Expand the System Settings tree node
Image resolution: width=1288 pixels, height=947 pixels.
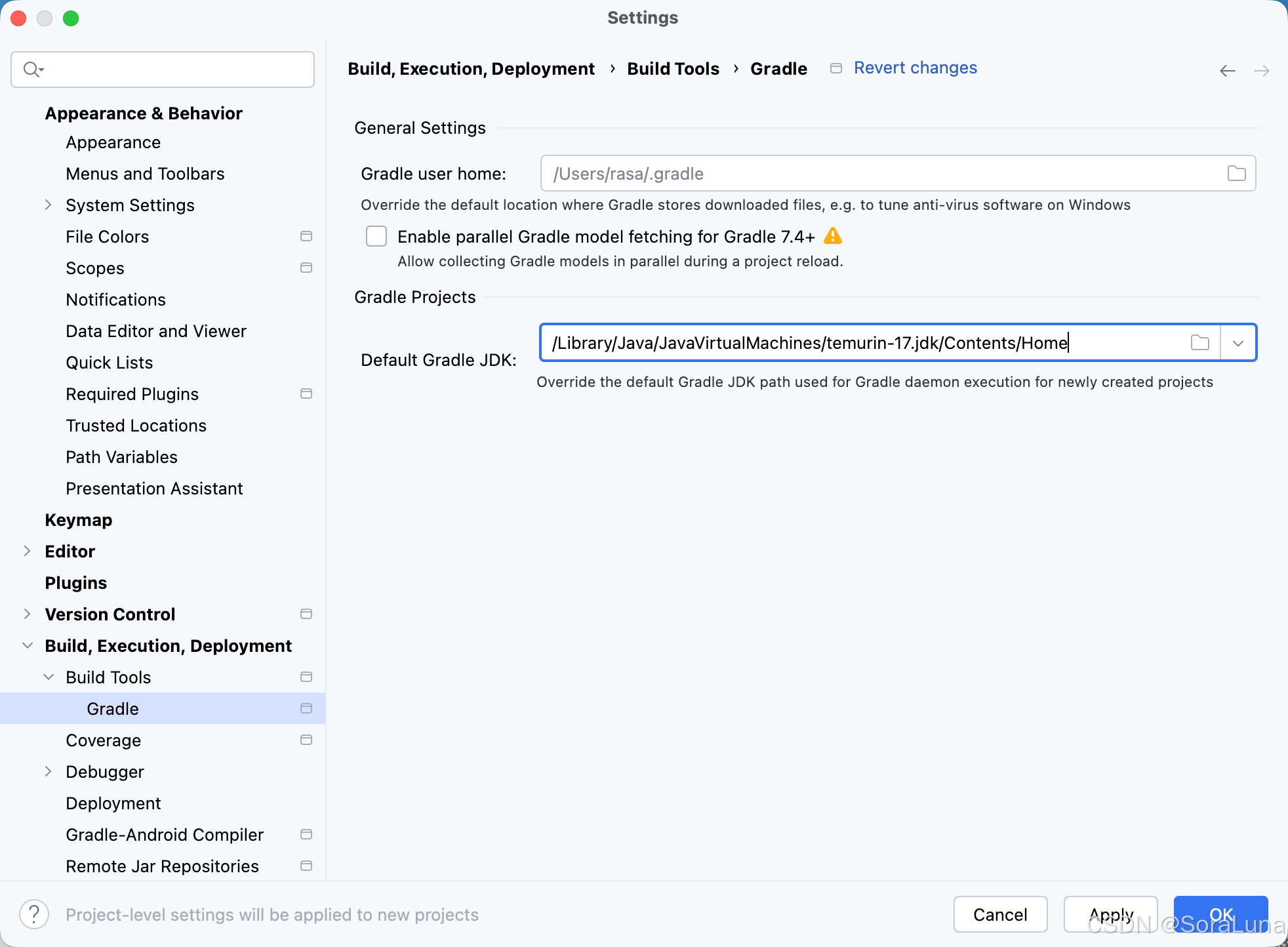coord(48,205)
